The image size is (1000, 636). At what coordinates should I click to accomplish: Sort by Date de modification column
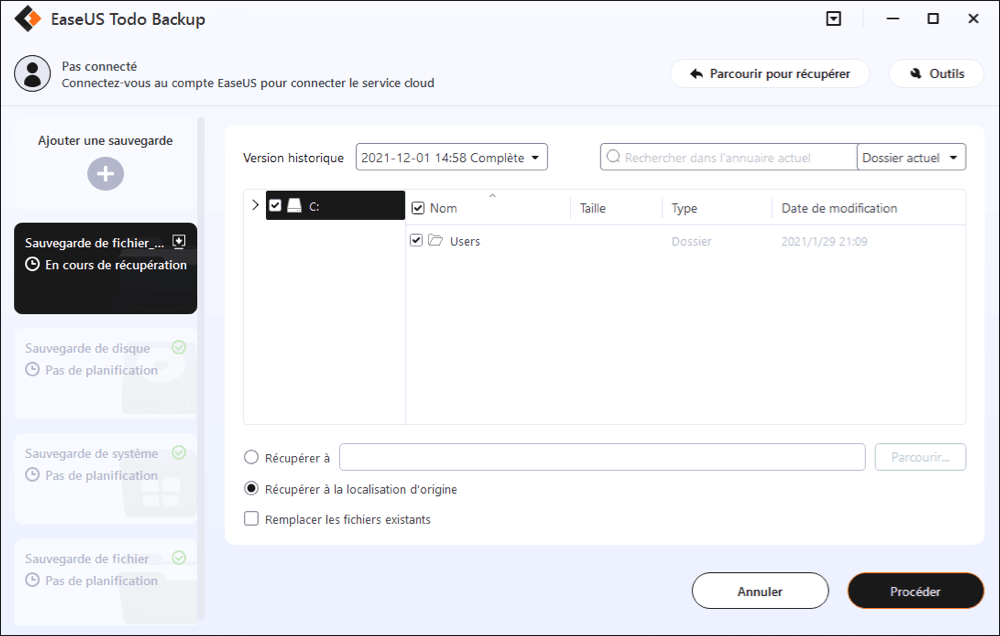pos(839,208)
